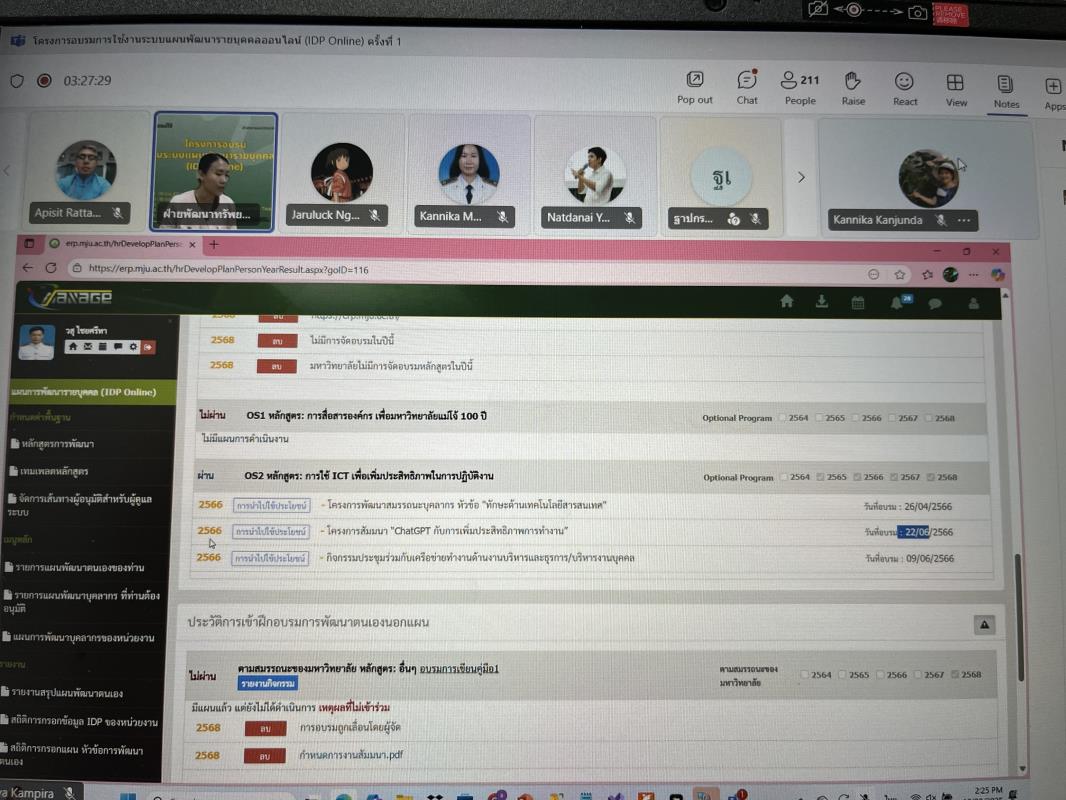The width and height of the screenshot is (1066, 800).
Task: Toggle the 2568 checkbox for OS2 course
Action: pos(931,477)
